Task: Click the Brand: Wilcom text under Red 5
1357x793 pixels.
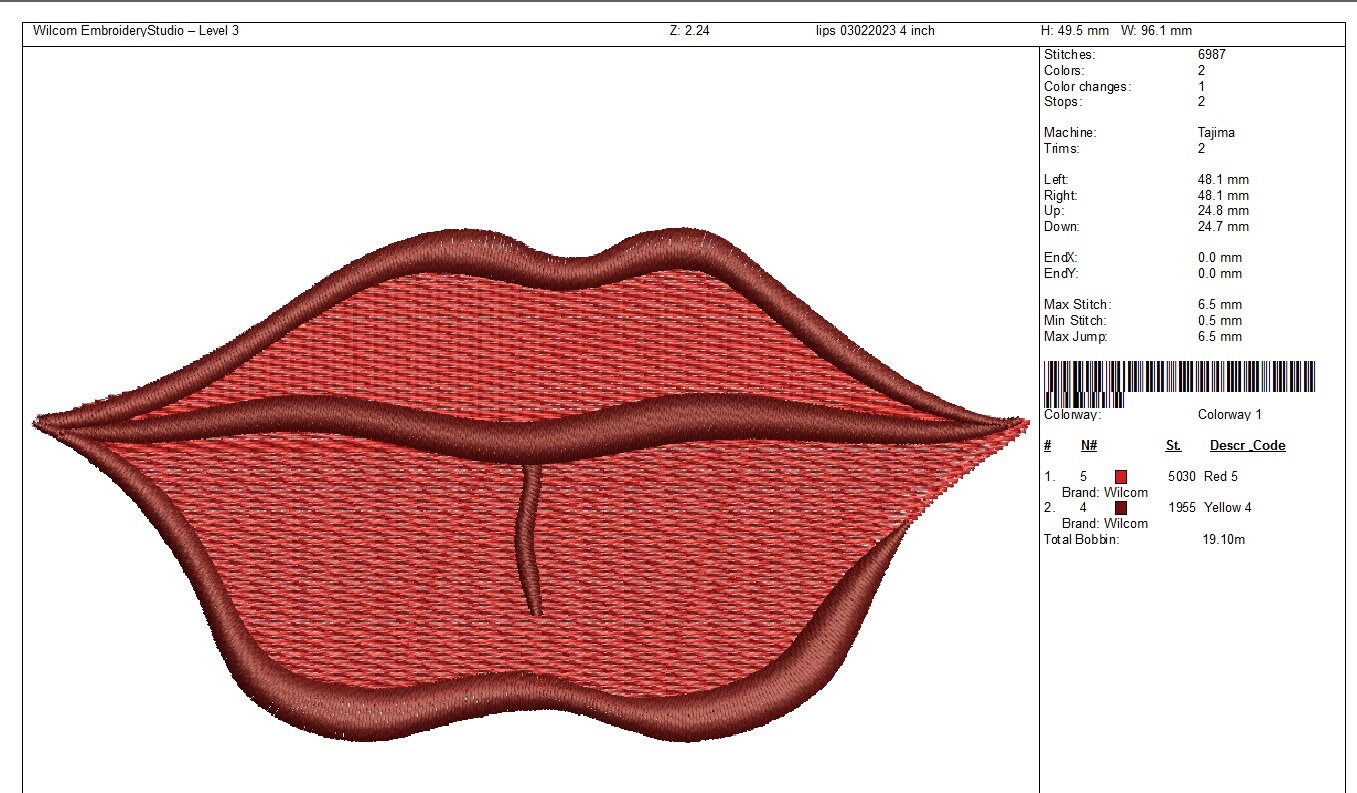Action: [x=1107, y=492]
